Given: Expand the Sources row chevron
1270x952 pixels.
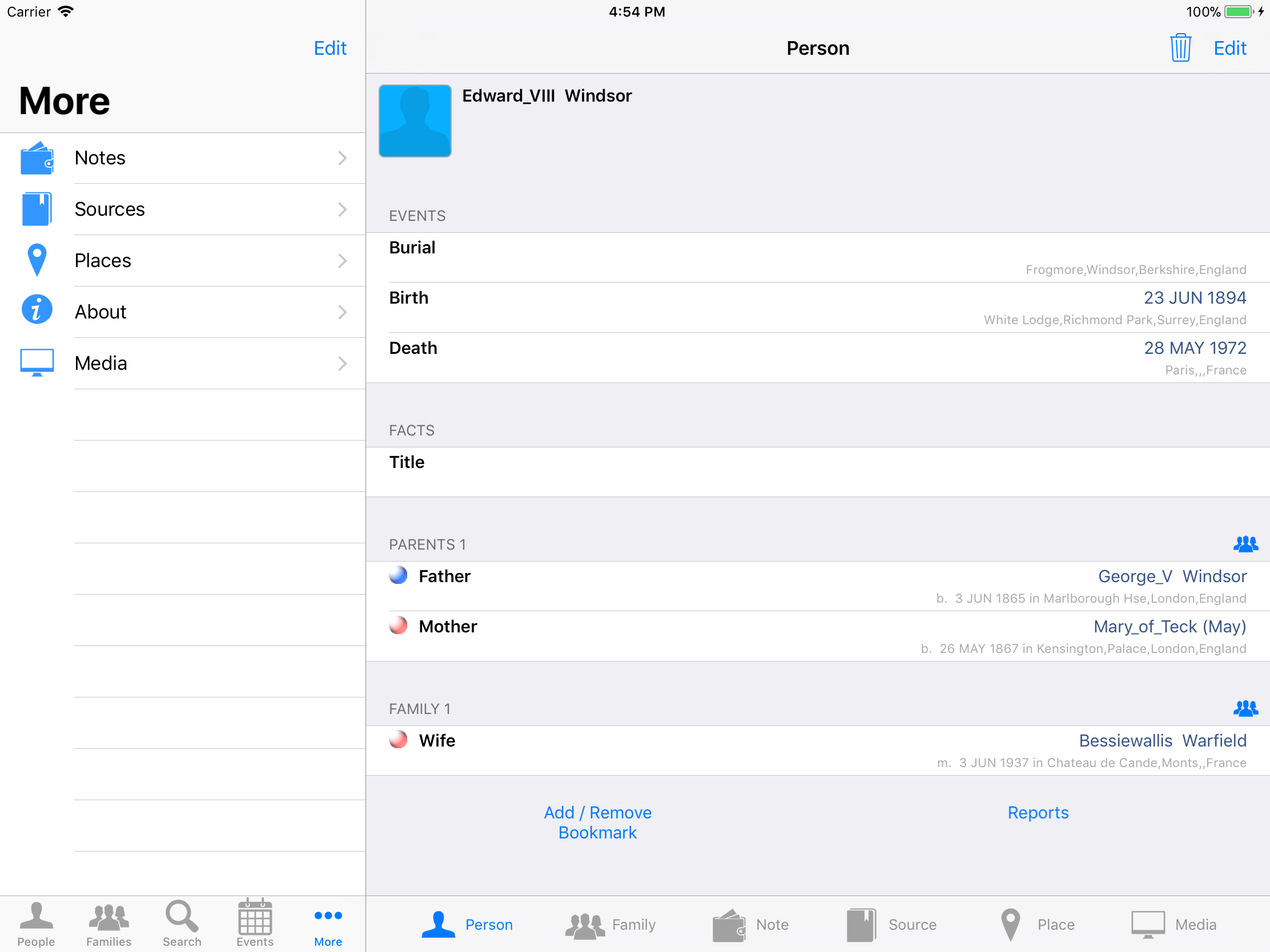Looking at the screenshot, I should tap(342, 209).
